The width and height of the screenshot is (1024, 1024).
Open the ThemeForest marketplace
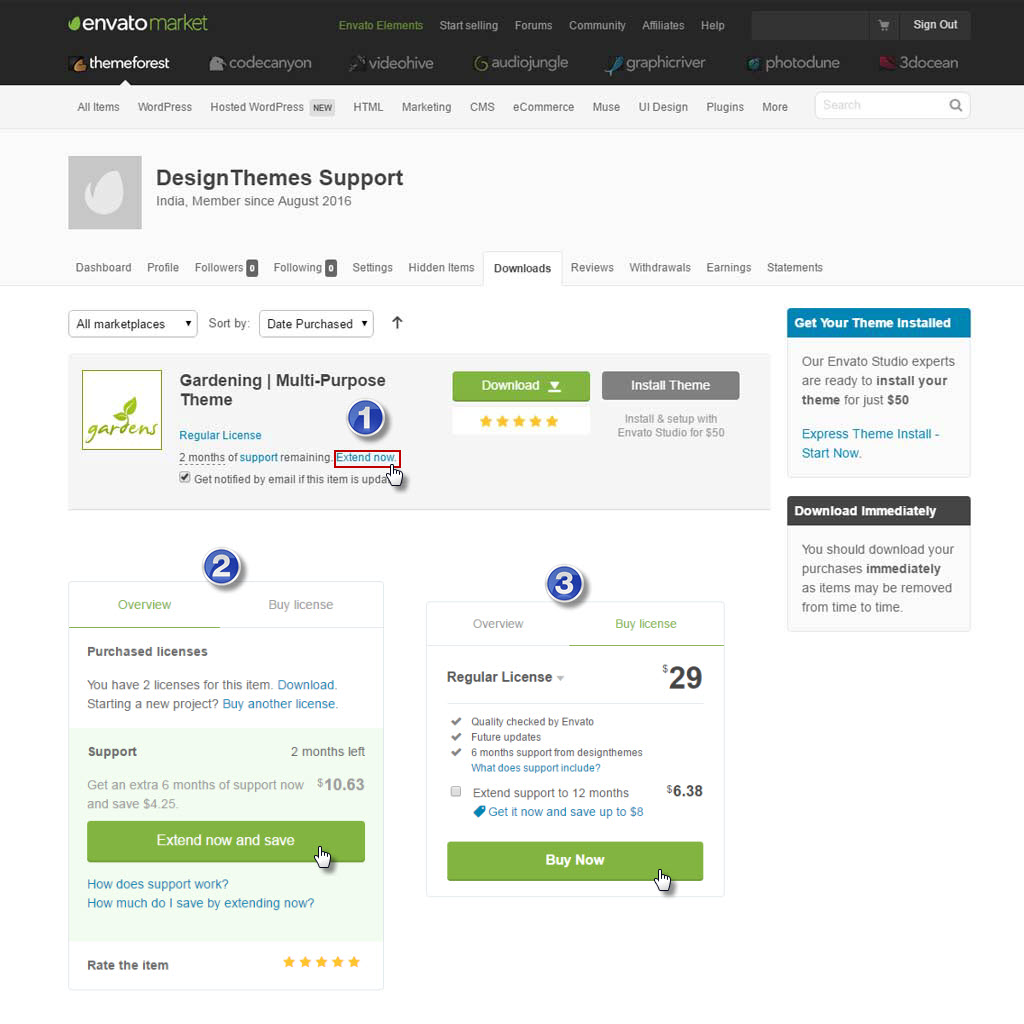pos(120,63)
